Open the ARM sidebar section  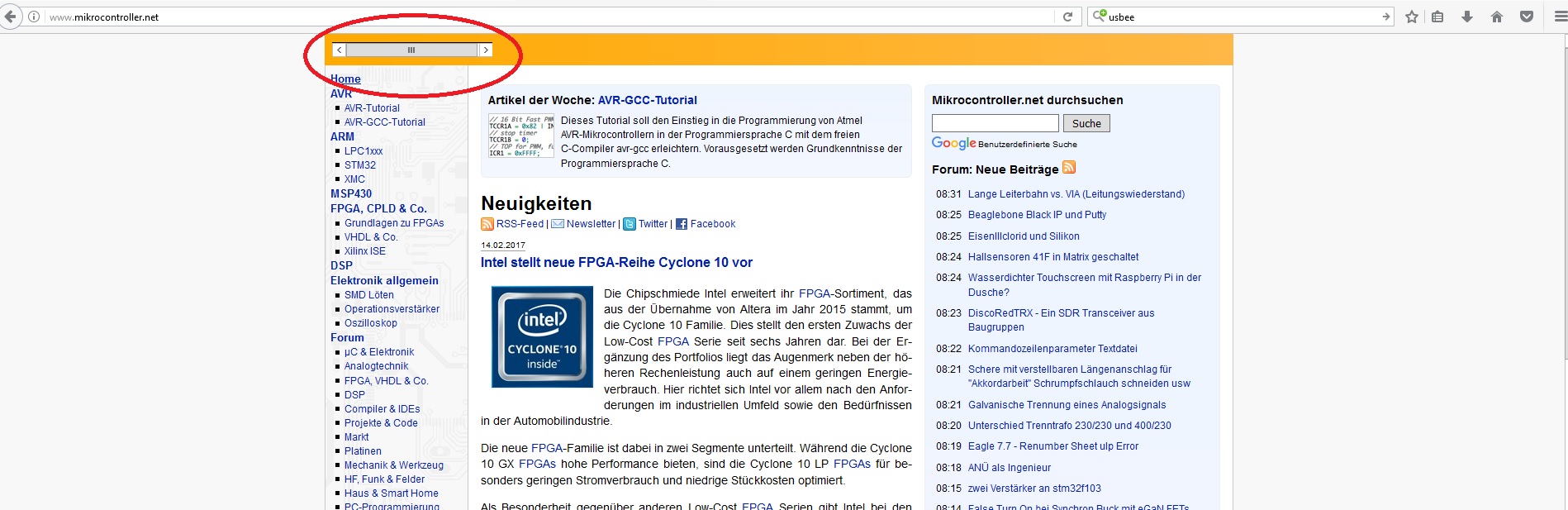(342, 136)
